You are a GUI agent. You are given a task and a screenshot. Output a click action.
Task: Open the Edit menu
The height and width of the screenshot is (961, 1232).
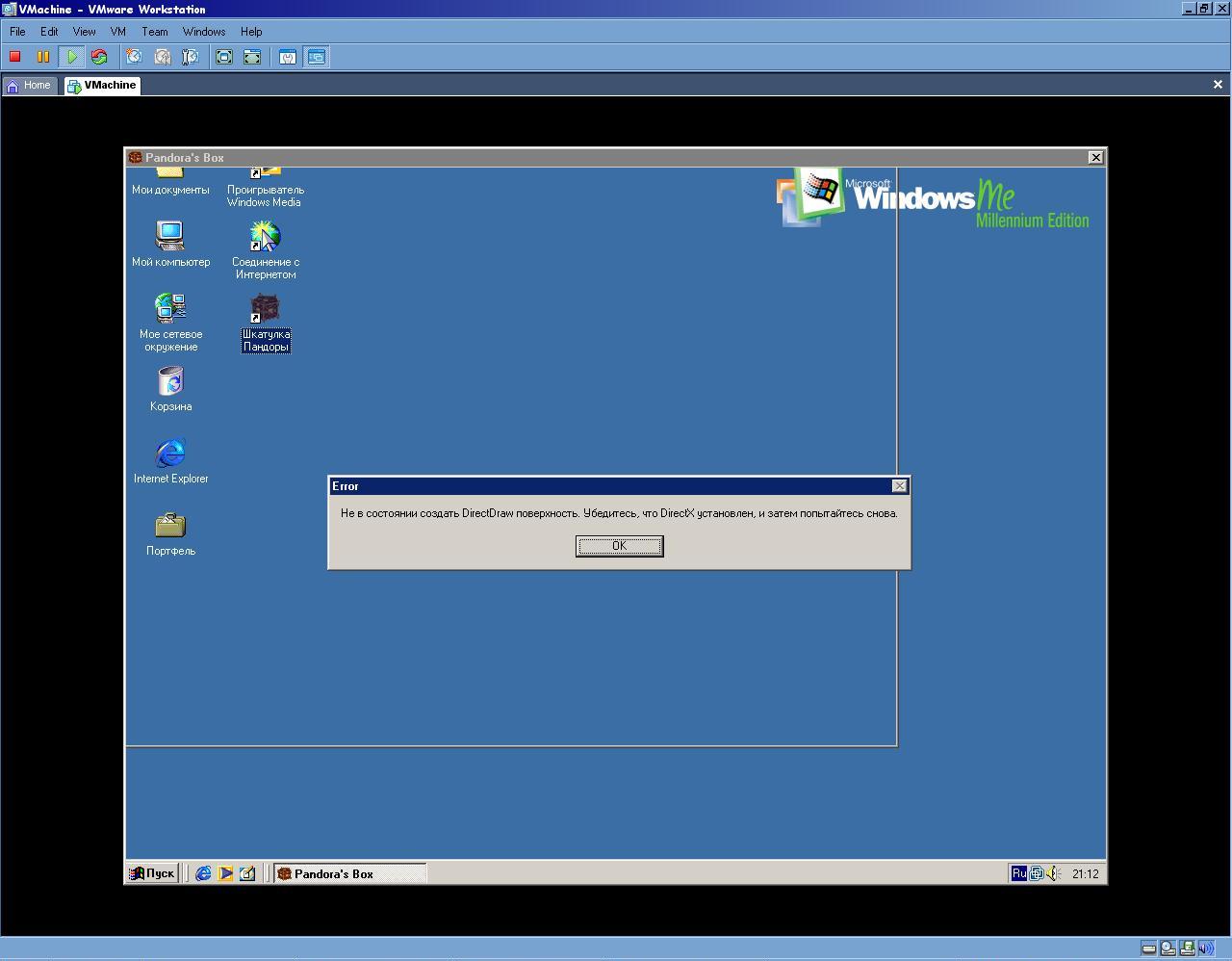49,32
